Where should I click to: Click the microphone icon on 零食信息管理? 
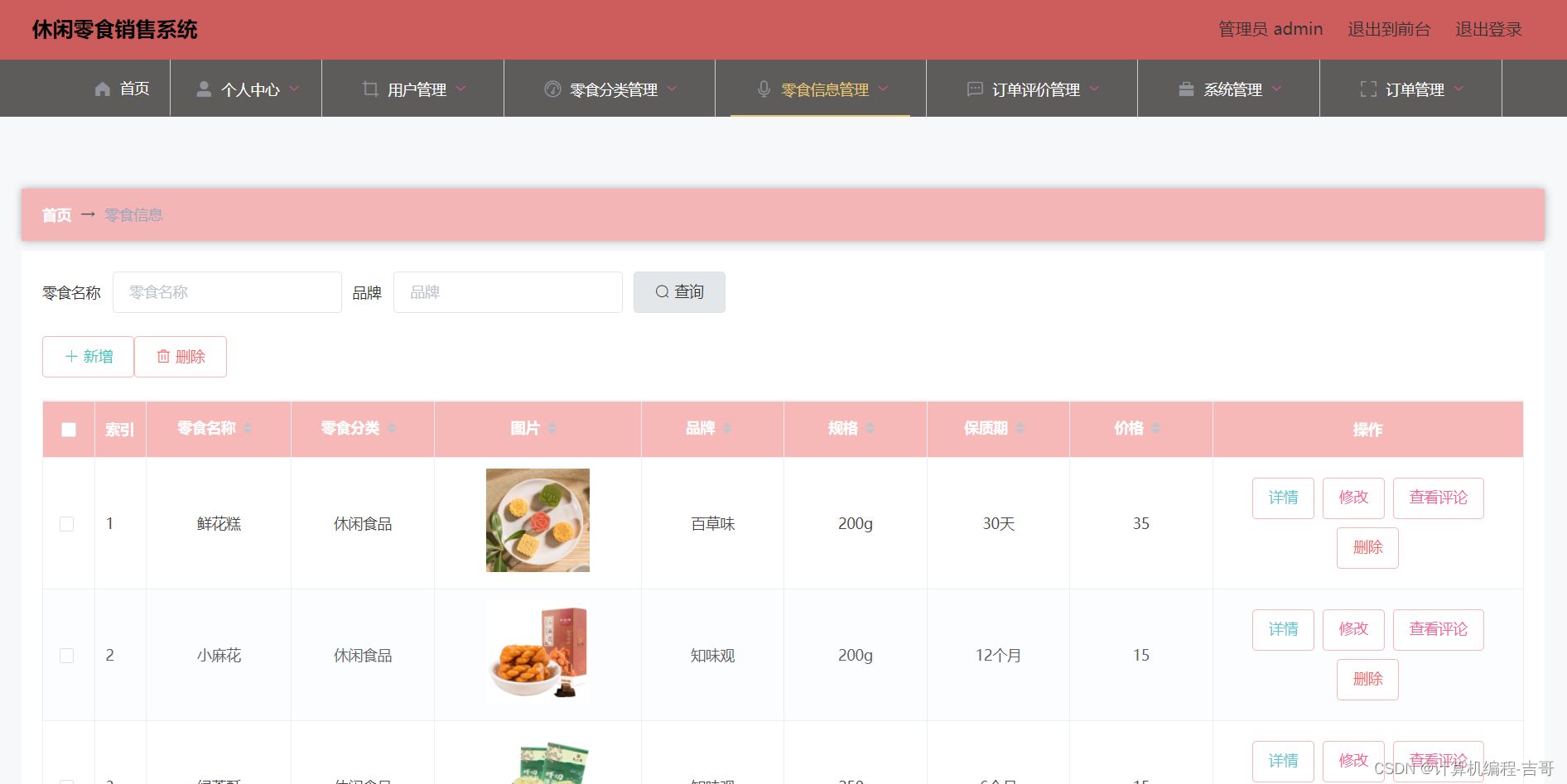point(762,89)
